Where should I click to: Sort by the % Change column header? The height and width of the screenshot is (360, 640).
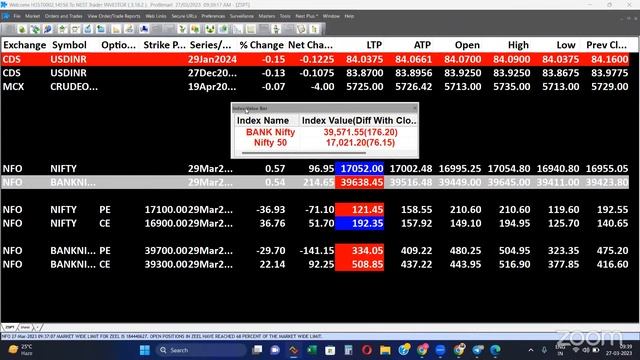point(261,45)
